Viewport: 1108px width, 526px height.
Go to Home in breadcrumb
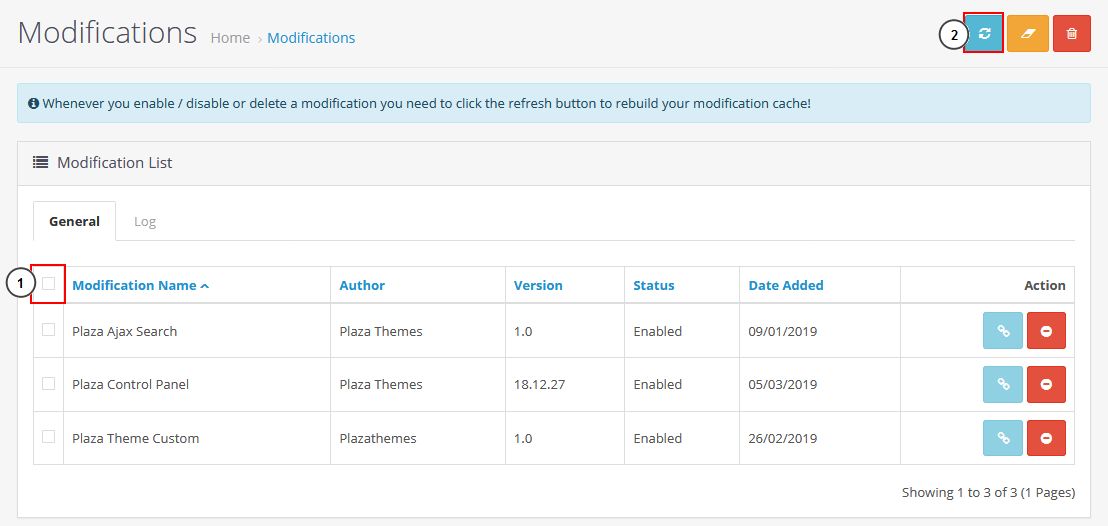coord(230,38)
